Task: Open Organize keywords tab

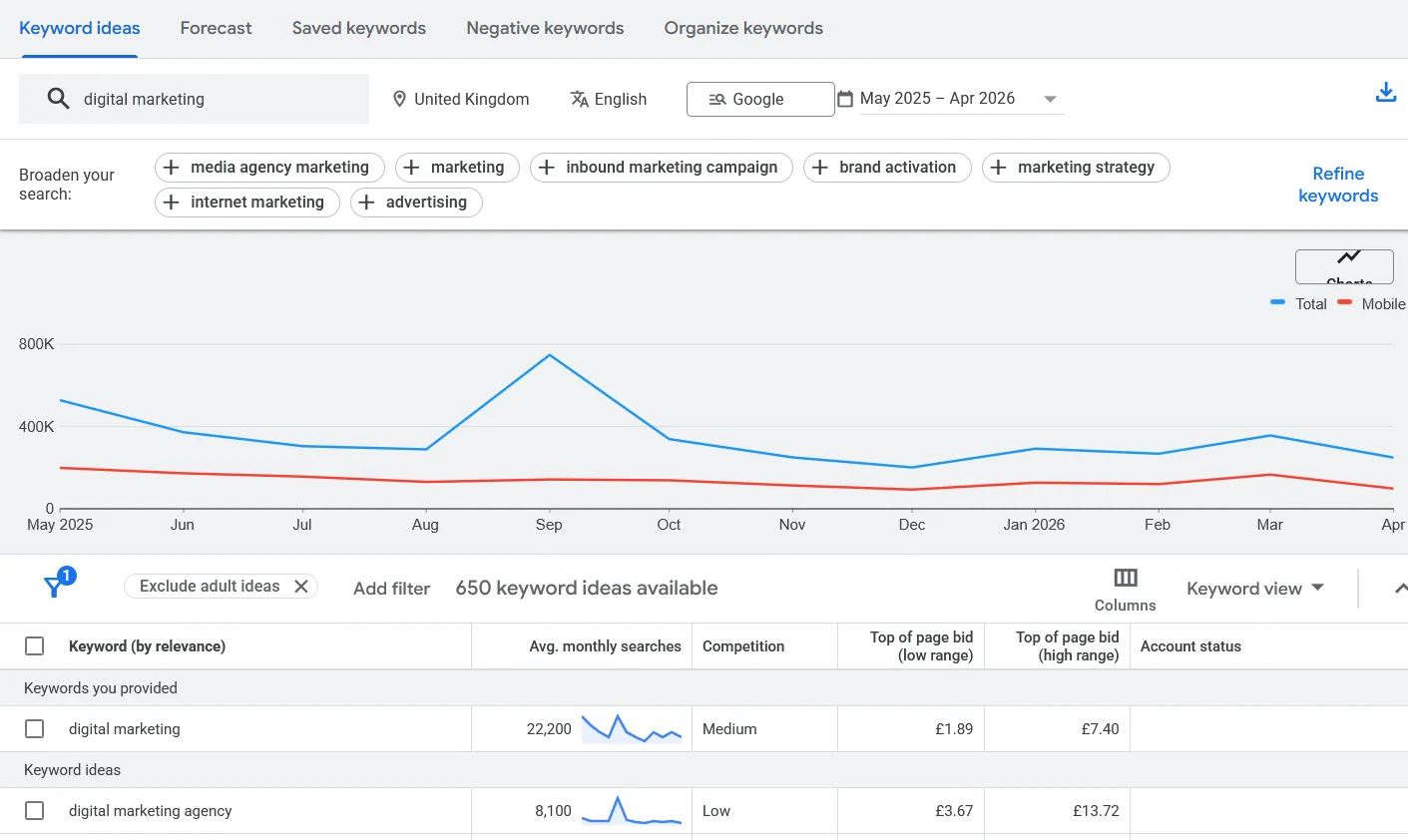Action: [743, 28]
